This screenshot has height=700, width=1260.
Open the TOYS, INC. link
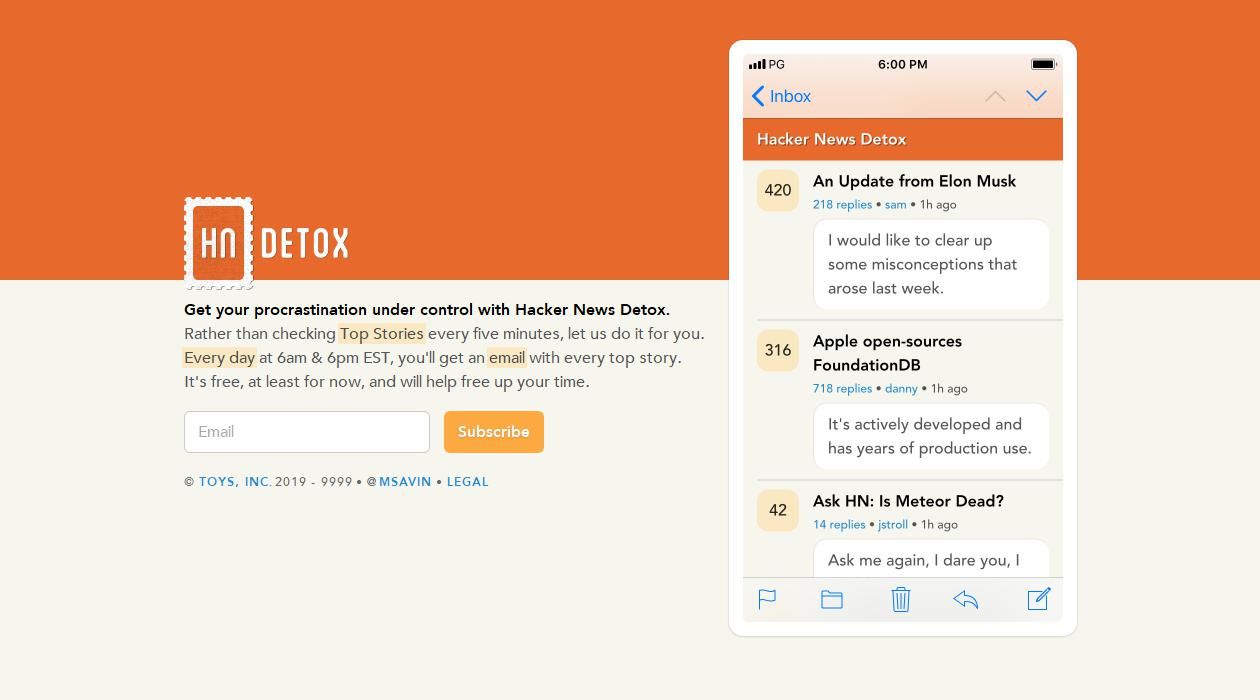point(235,482)
